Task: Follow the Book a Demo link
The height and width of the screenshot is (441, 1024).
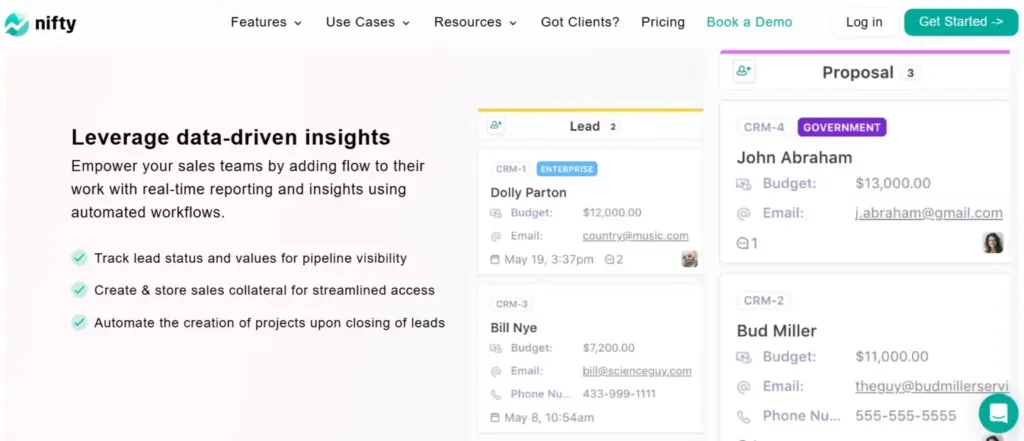Action: tap(749, 22)
